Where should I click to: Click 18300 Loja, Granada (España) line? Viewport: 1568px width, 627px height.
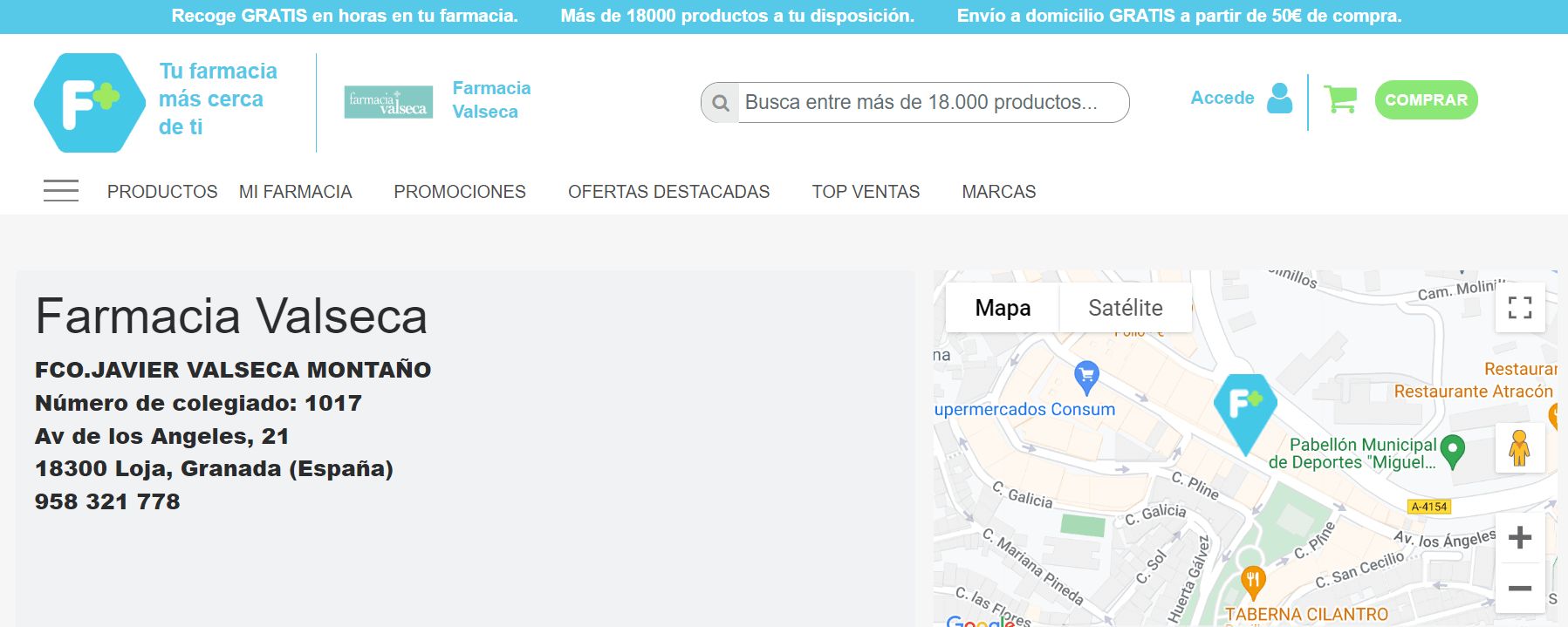[x=214, y=469]
